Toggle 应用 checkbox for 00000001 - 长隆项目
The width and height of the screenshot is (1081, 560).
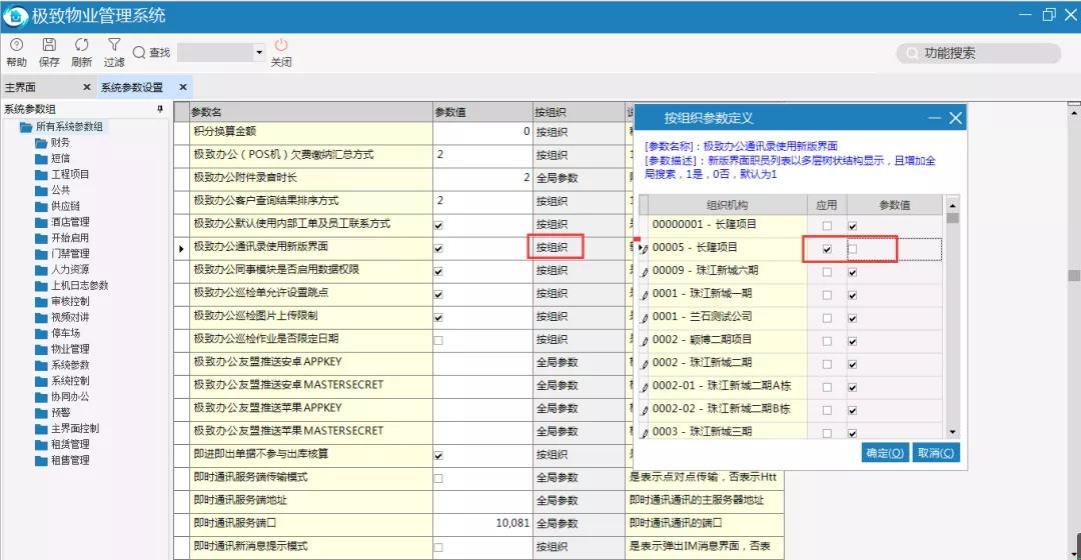827,226
